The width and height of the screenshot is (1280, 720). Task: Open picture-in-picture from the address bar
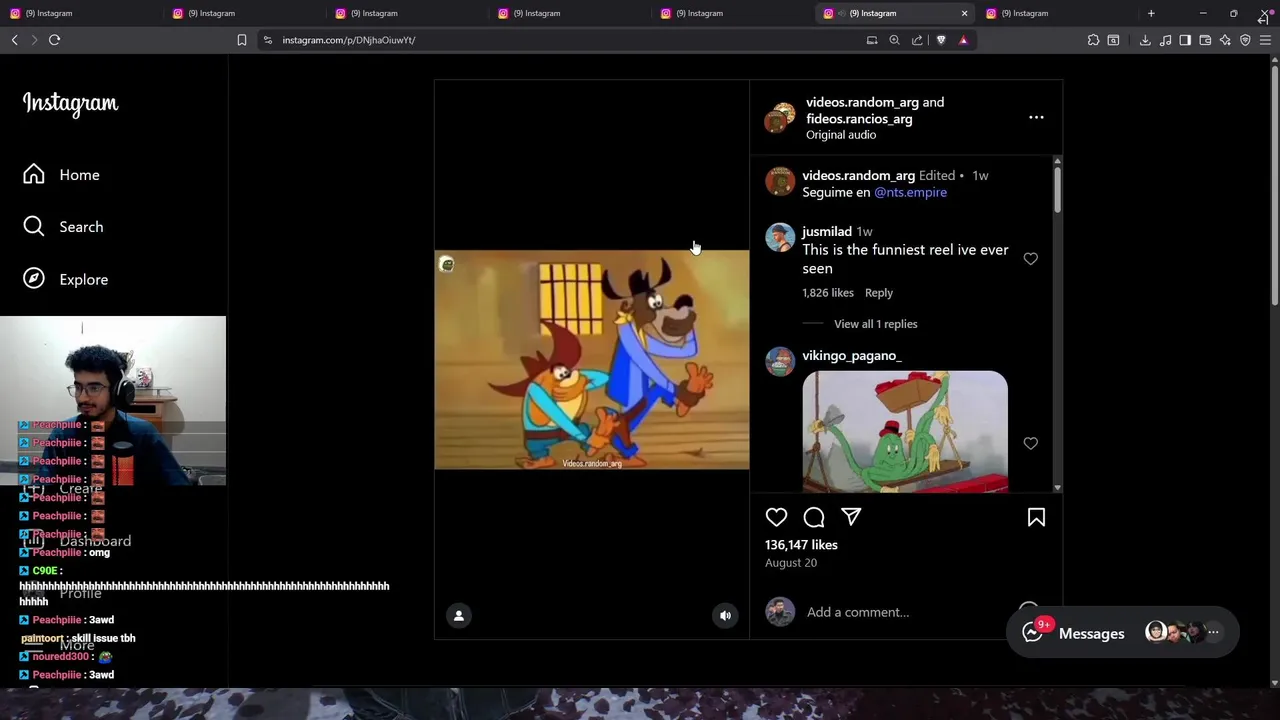pyautogui.click(x=872, y=40)
